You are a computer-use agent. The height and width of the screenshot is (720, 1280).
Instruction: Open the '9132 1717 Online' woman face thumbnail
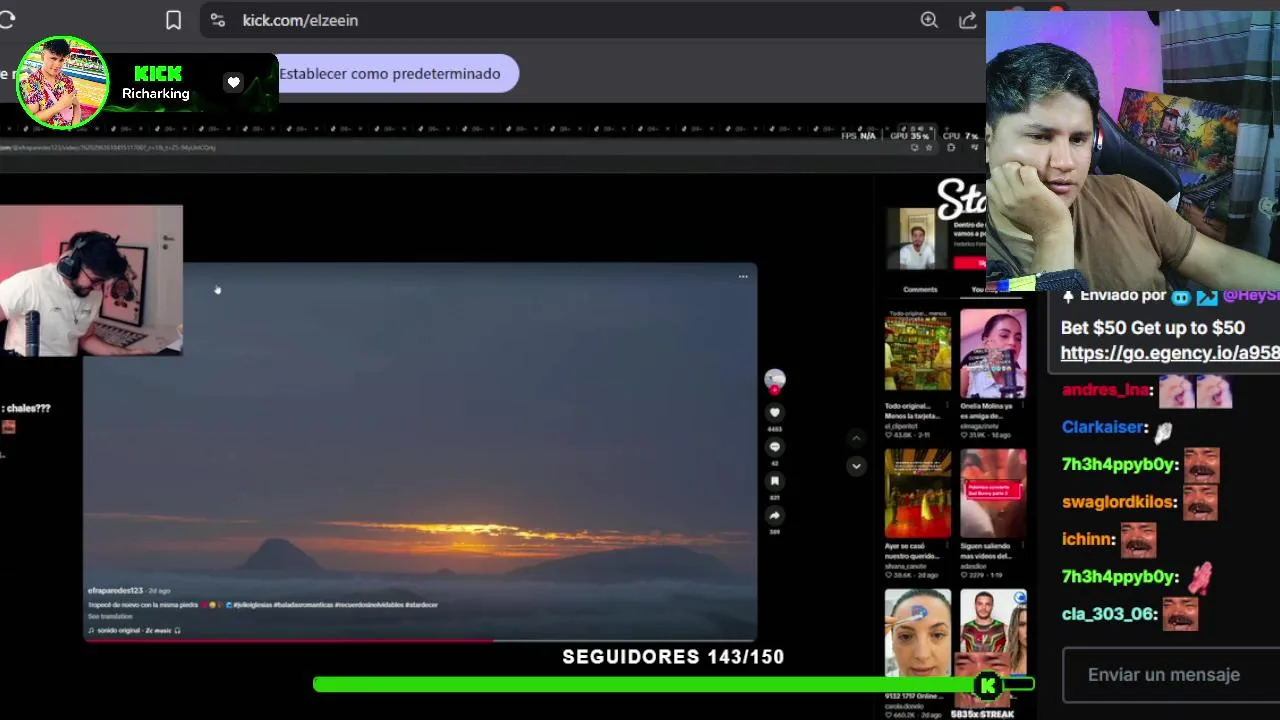pyautogui.click(x=917, y=634)
